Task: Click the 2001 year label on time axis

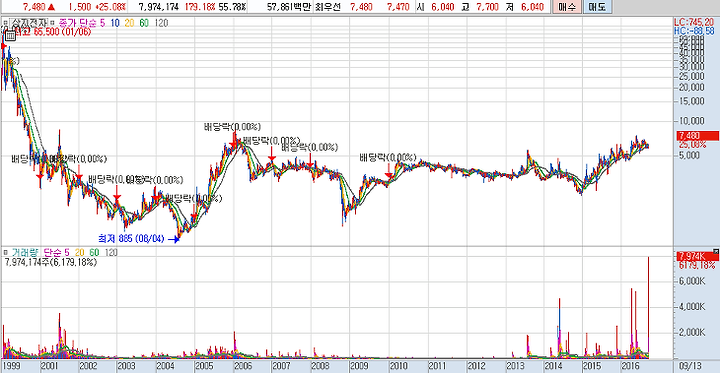Action: point(49,366)
